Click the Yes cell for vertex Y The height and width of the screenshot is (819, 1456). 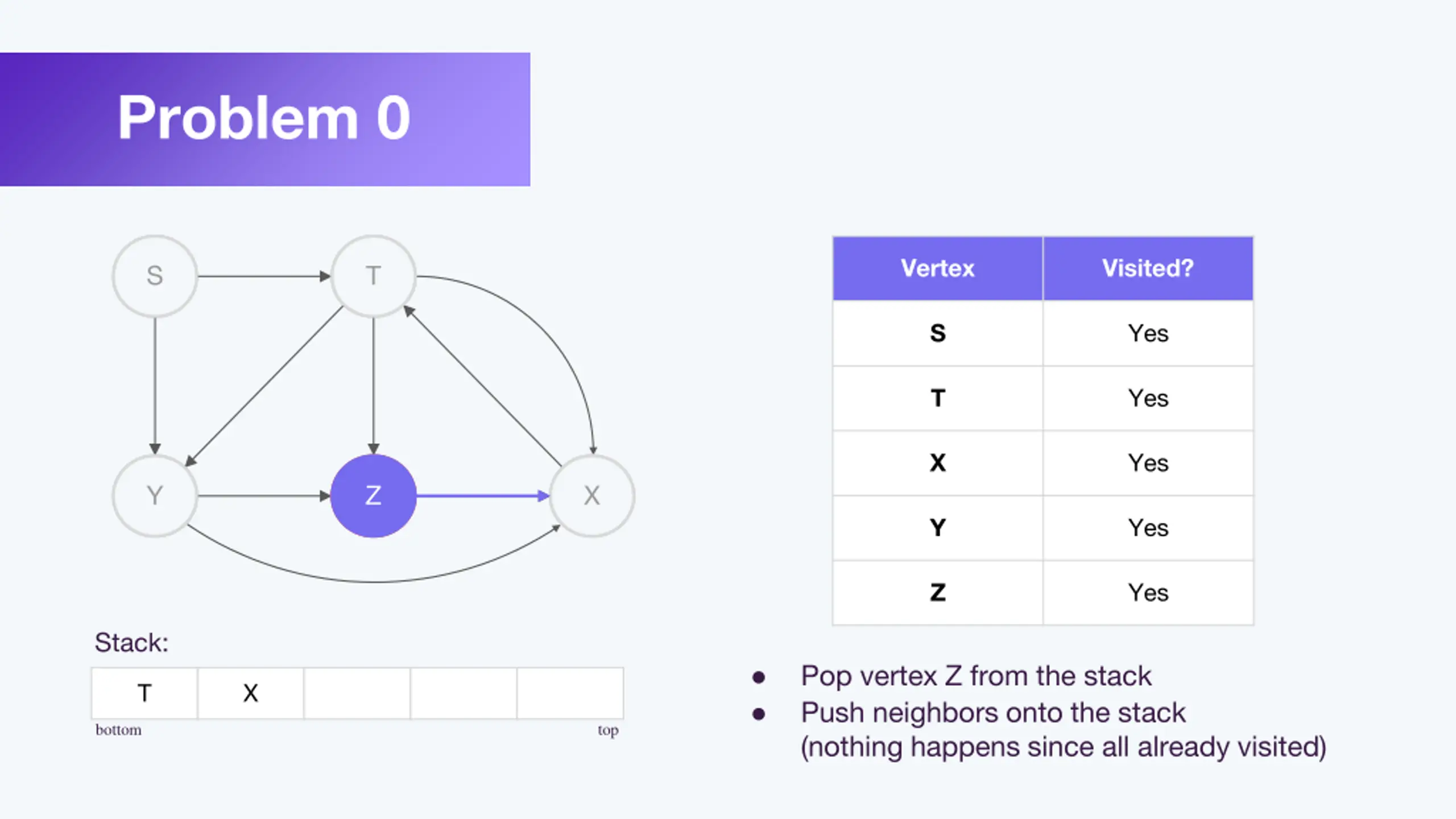click(1148, 528)
